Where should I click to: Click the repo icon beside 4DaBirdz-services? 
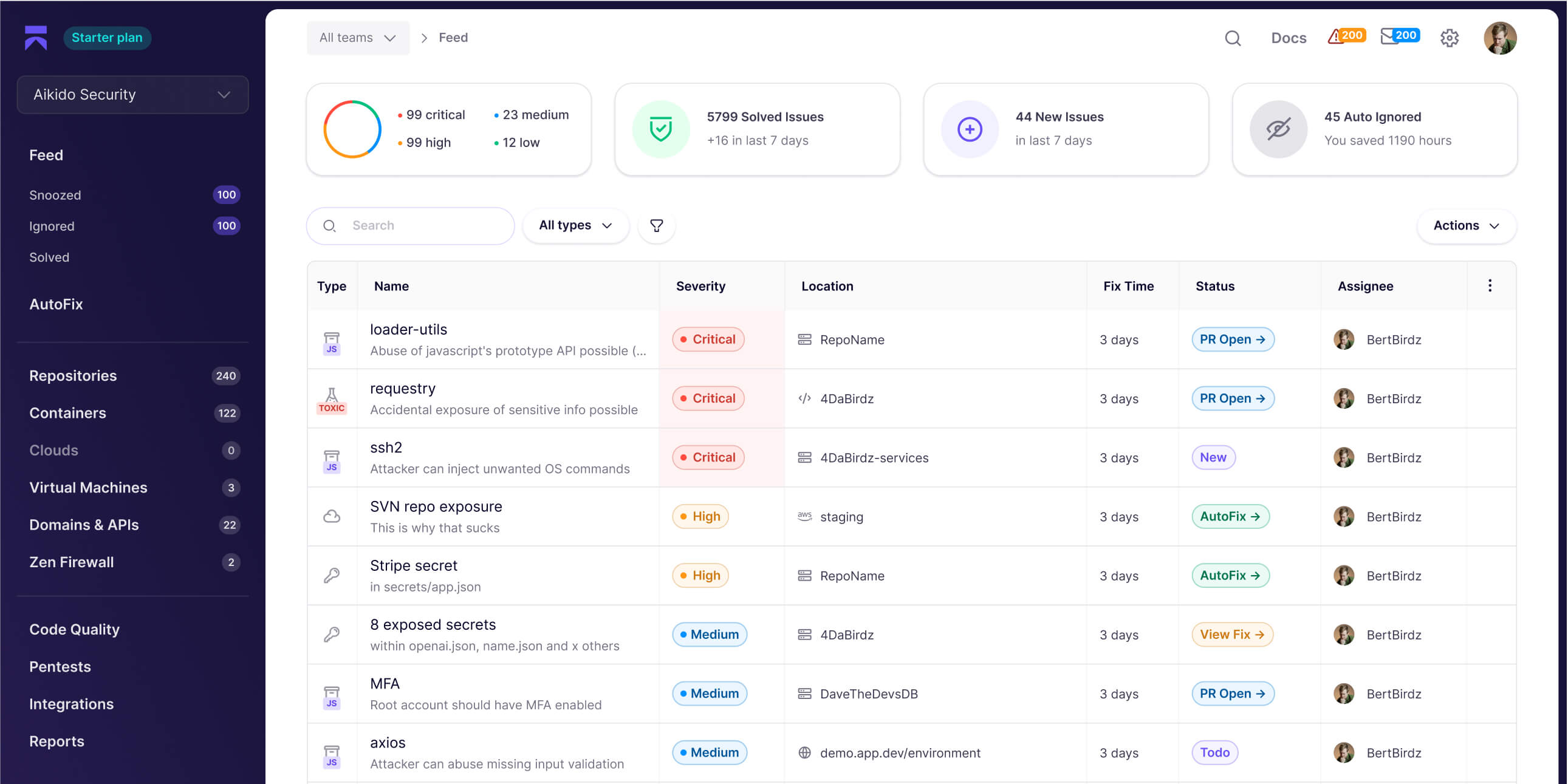tap(805, 458)
